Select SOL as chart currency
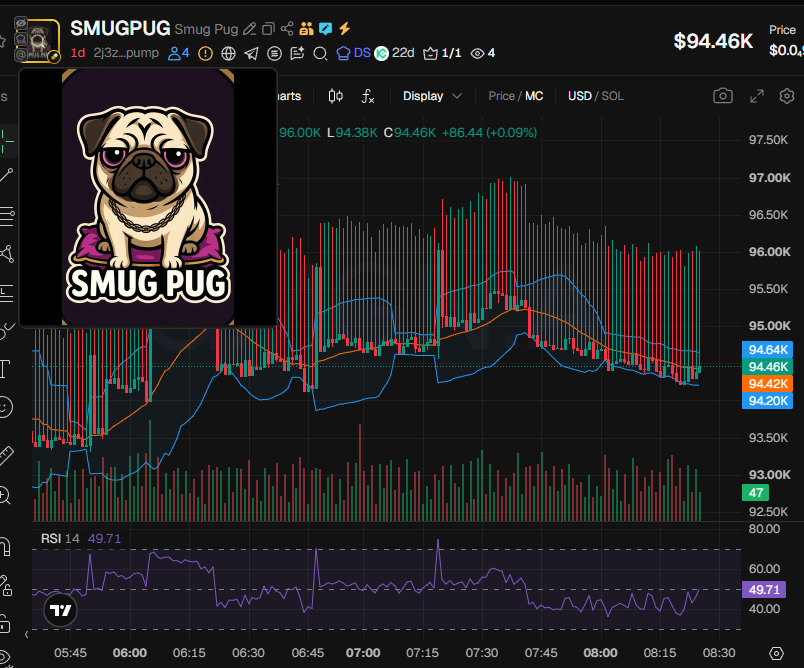 tap(612, 96)
